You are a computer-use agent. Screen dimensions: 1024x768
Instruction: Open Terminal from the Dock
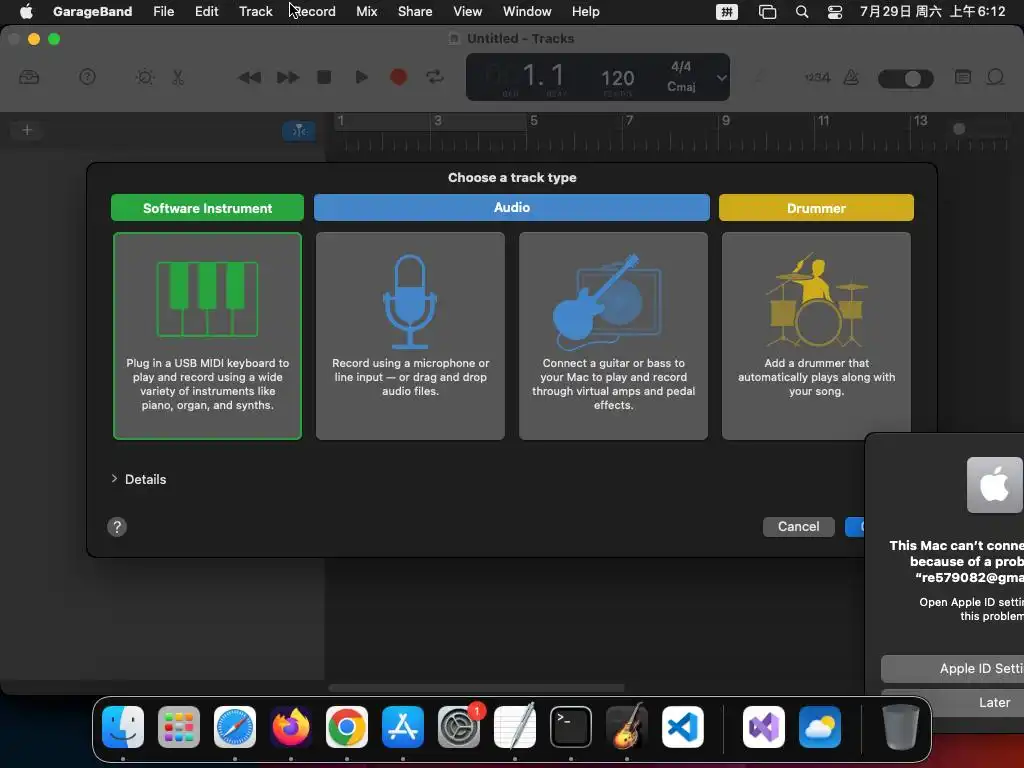[x=571, y=727]
